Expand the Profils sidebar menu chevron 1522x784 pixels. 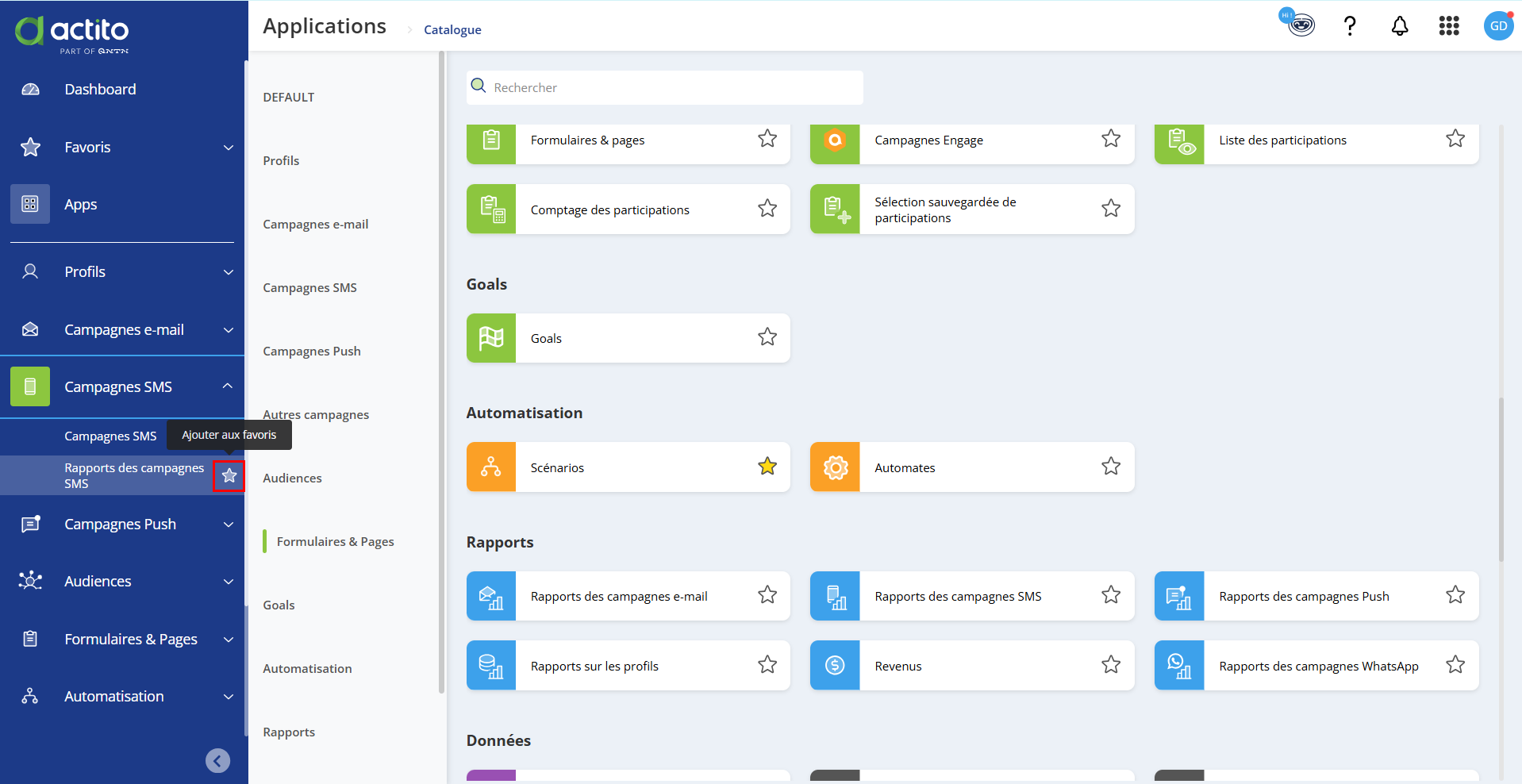229,272
